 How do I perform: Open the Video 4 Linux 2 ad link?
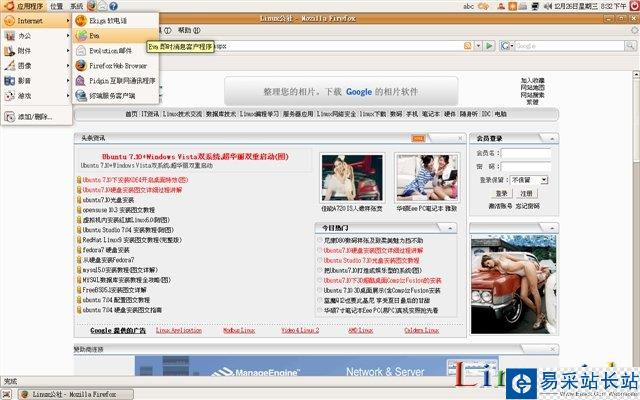pyautogui.click(x=300, y=330)
